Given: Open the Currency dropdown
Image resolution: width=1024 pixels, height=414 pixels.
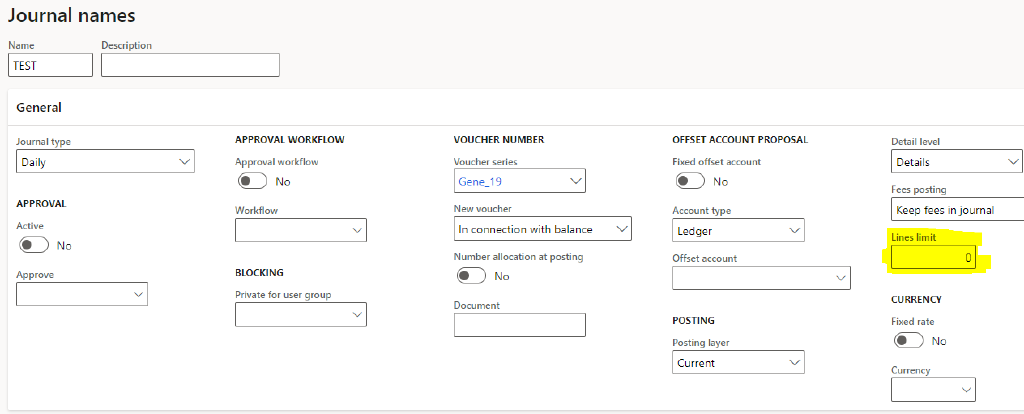Looking at the screenshot, I should coord(933,389).
